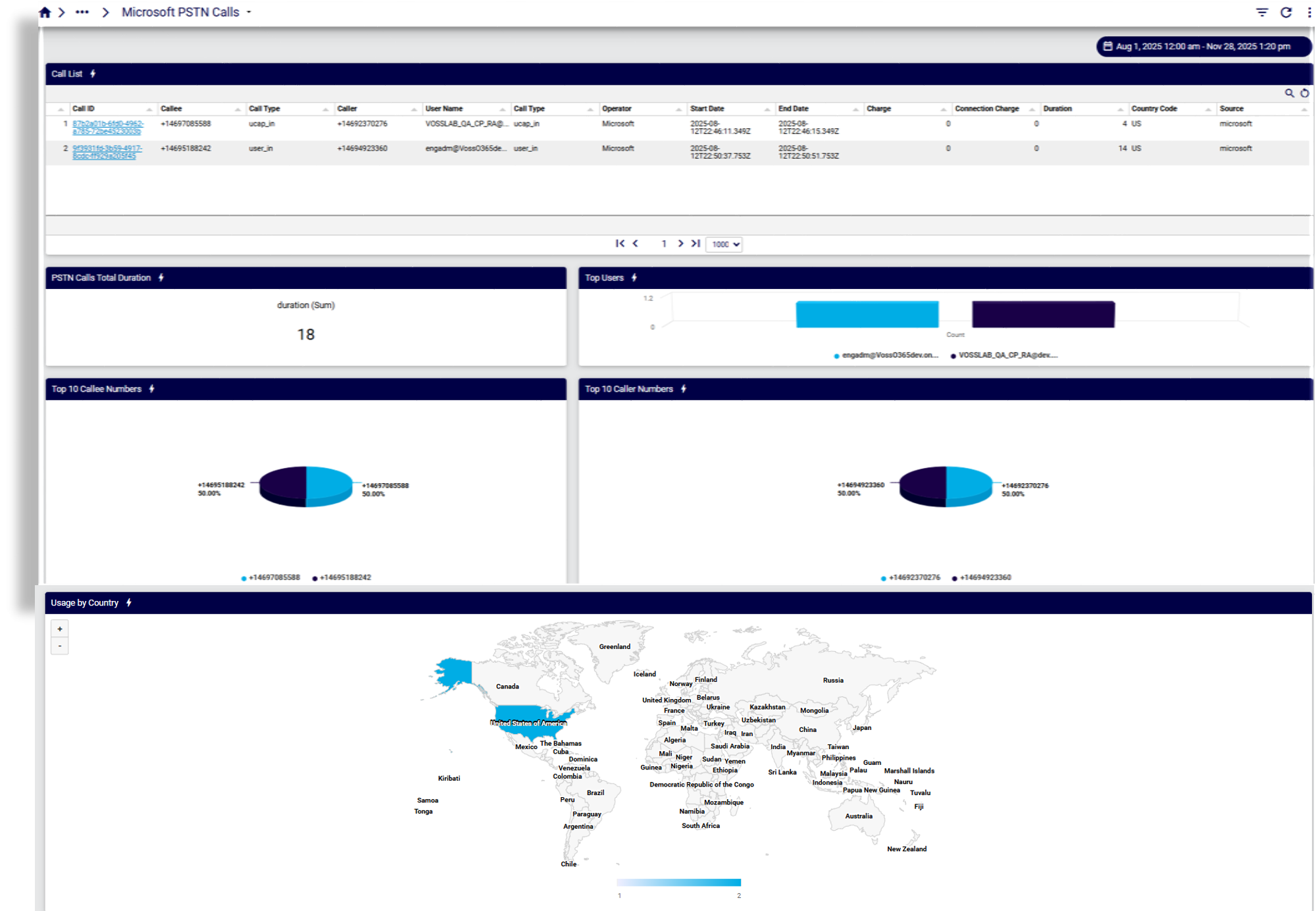Click the lightning icon next to Usage by Country
1316x911 pixels.
pyautogui.click(x=128, y=602)
